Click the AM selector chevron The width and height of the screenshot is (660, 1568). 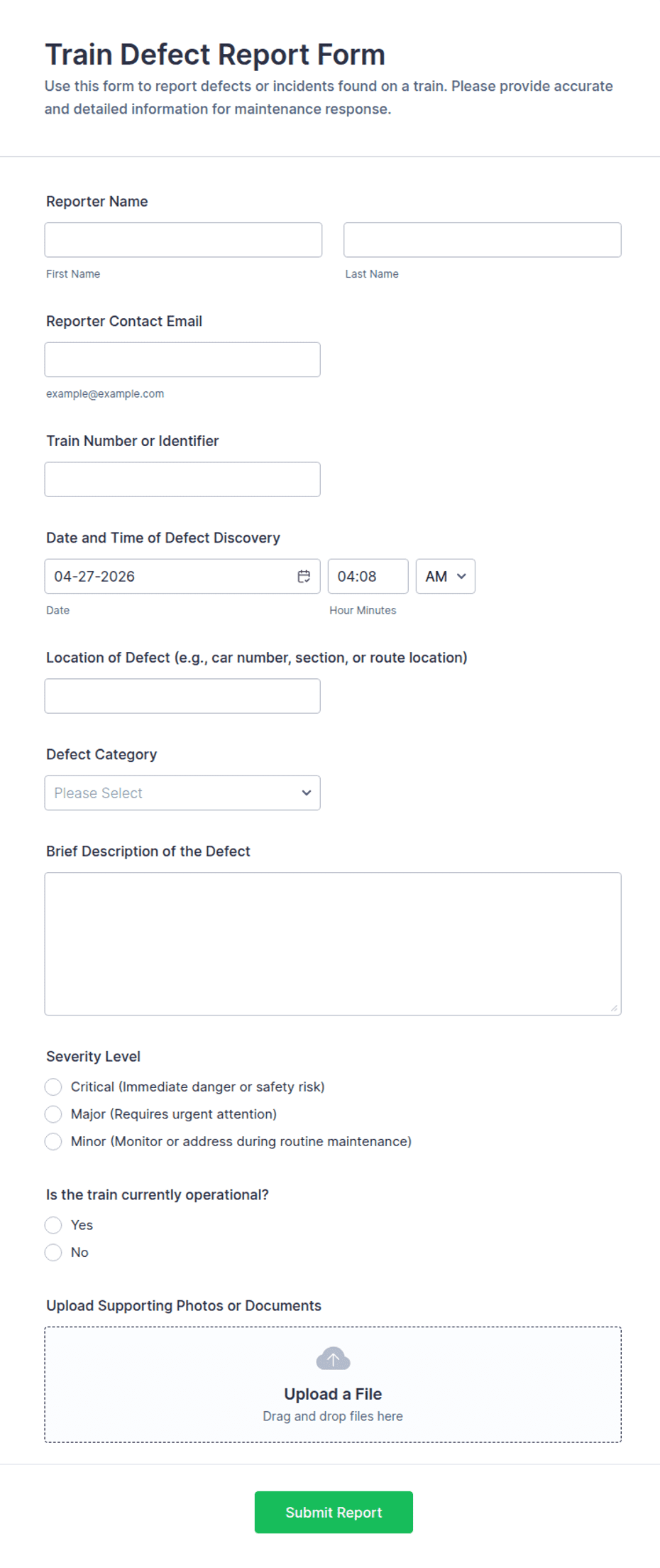(x=461, y=576)
